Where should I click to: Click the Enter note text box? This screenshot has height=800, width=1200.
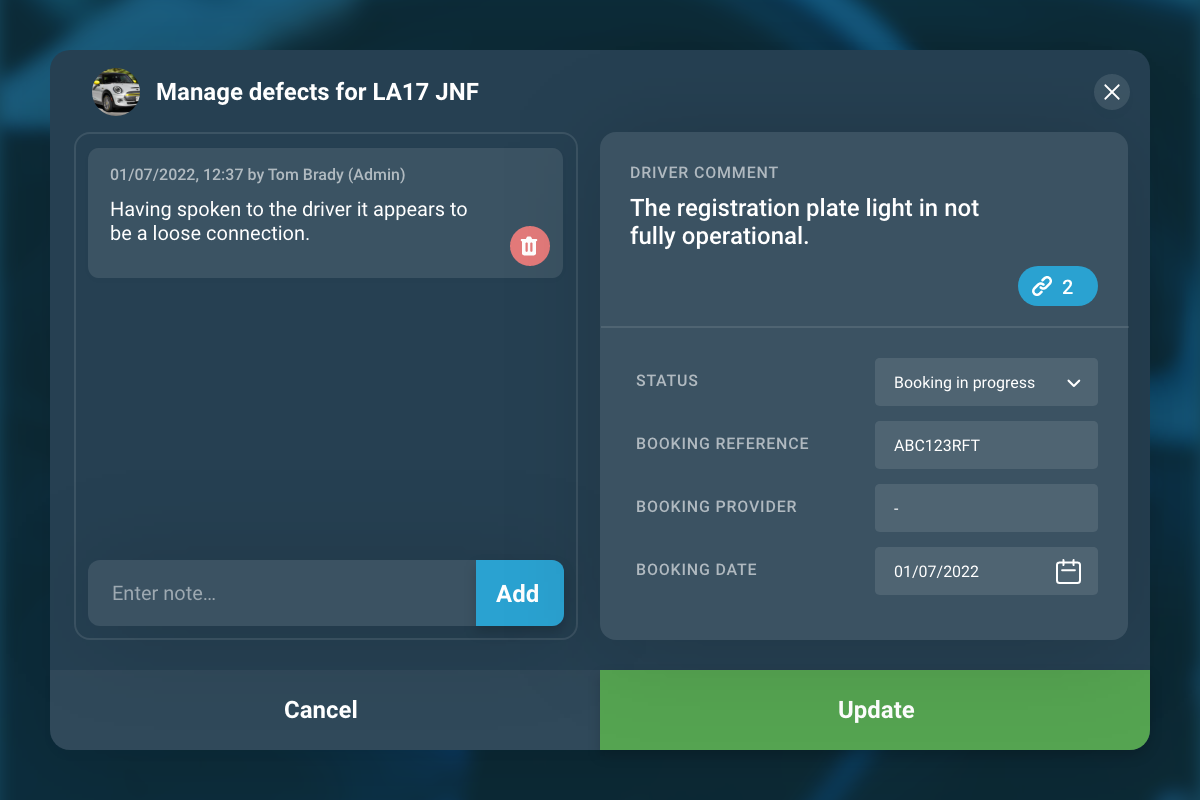[x=282, y=593]
